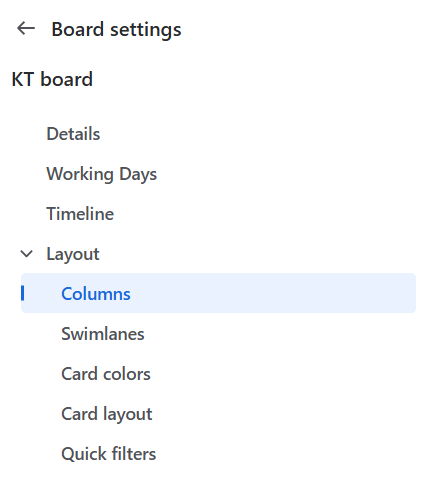
Task: Click the Board settings heading
Action: pos(116,29)
